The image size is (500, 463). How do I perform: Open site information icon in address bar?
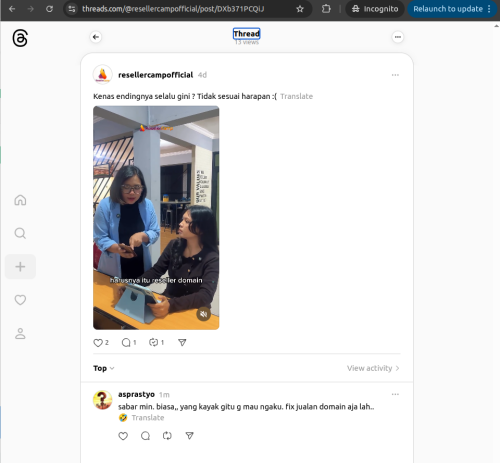click(72, 9)
